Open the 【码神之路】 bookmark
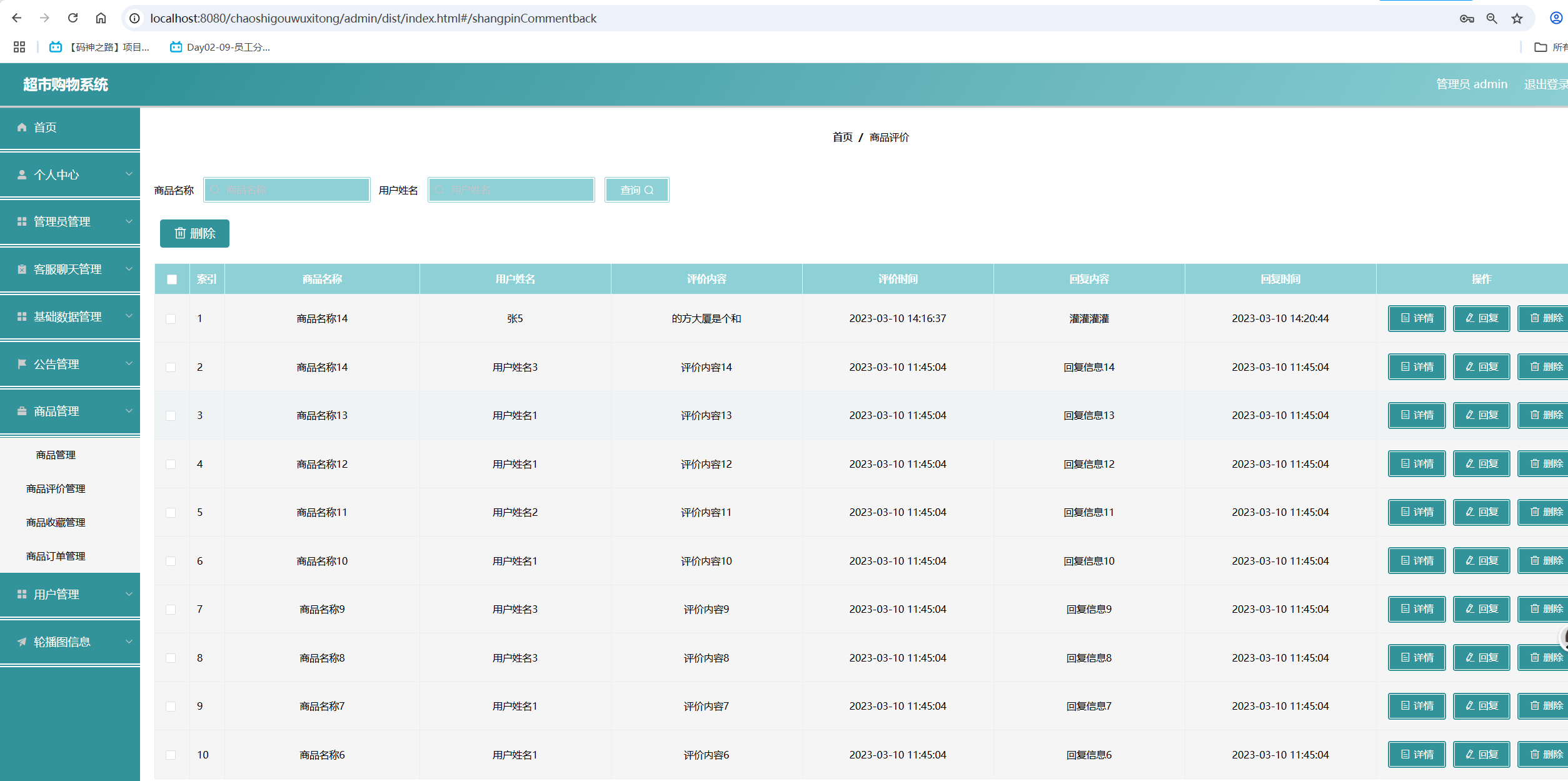 (99, 47)
